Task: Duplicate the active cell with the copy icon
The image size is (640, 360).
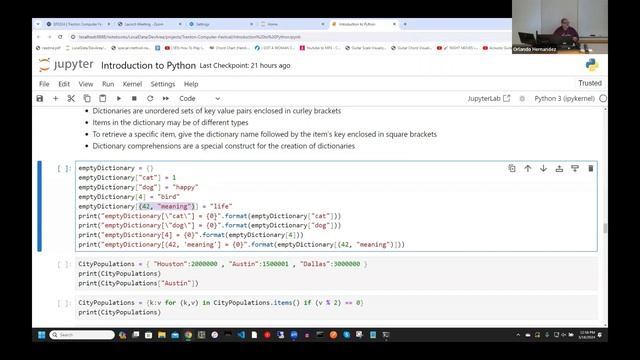Action: coord(512,168)
